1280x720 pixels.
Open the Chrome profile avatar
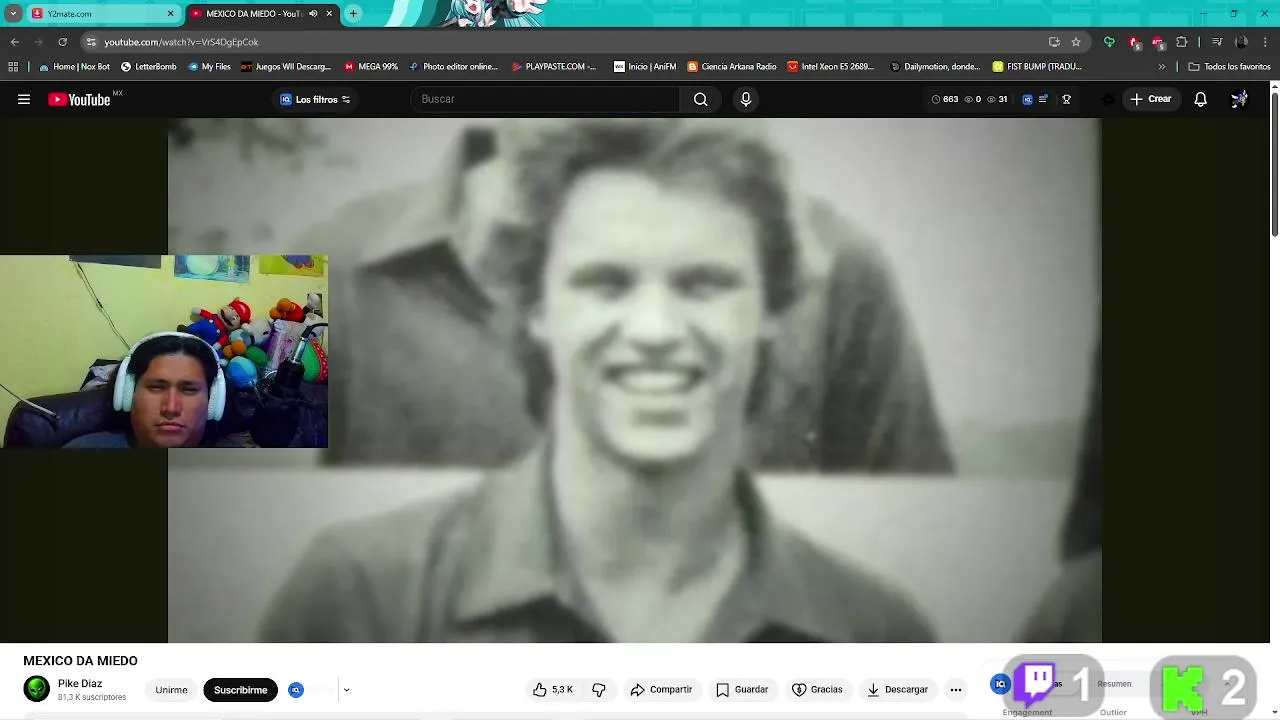tap(1241, 42)
